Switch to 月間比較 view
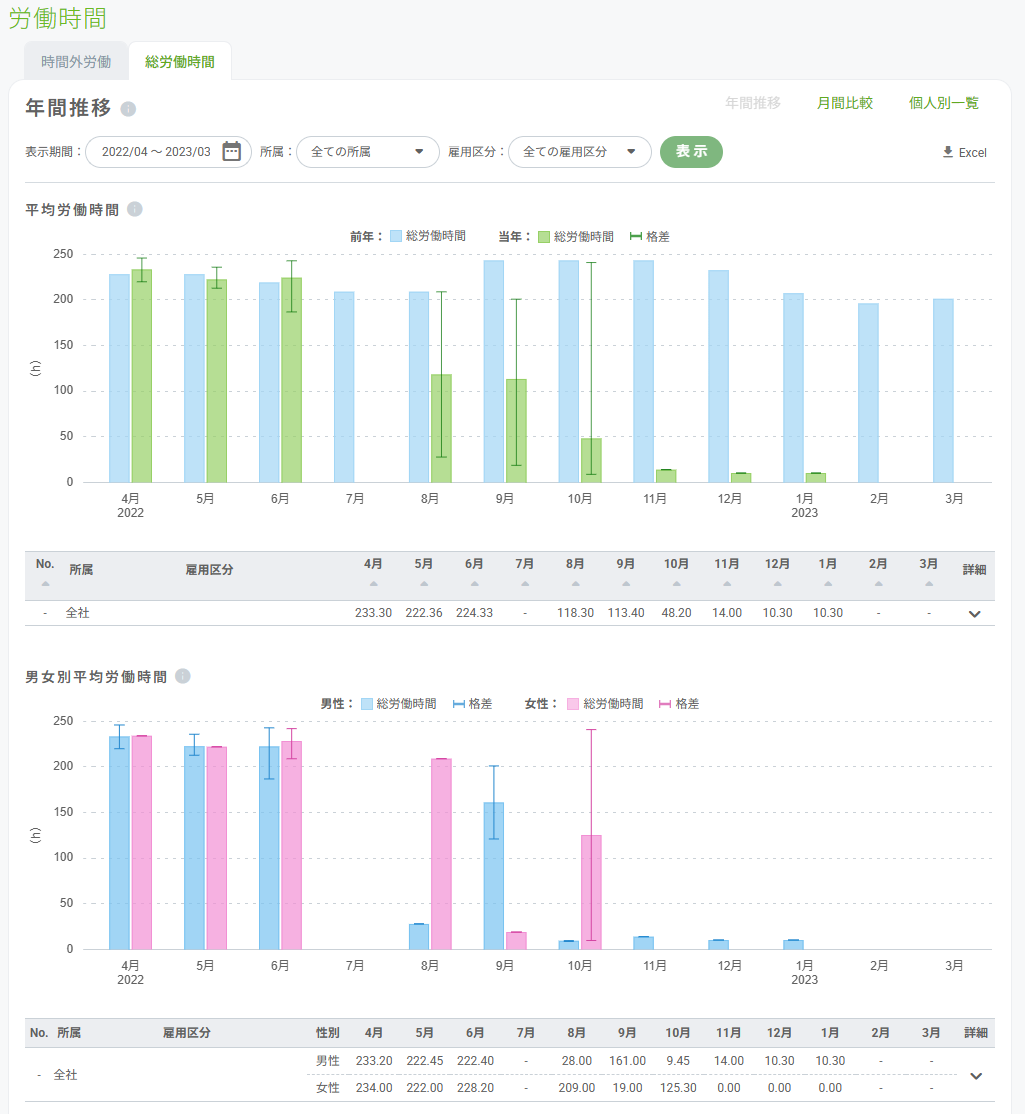The width and height of the screenshot is (1025, 1114). [845, 103]
